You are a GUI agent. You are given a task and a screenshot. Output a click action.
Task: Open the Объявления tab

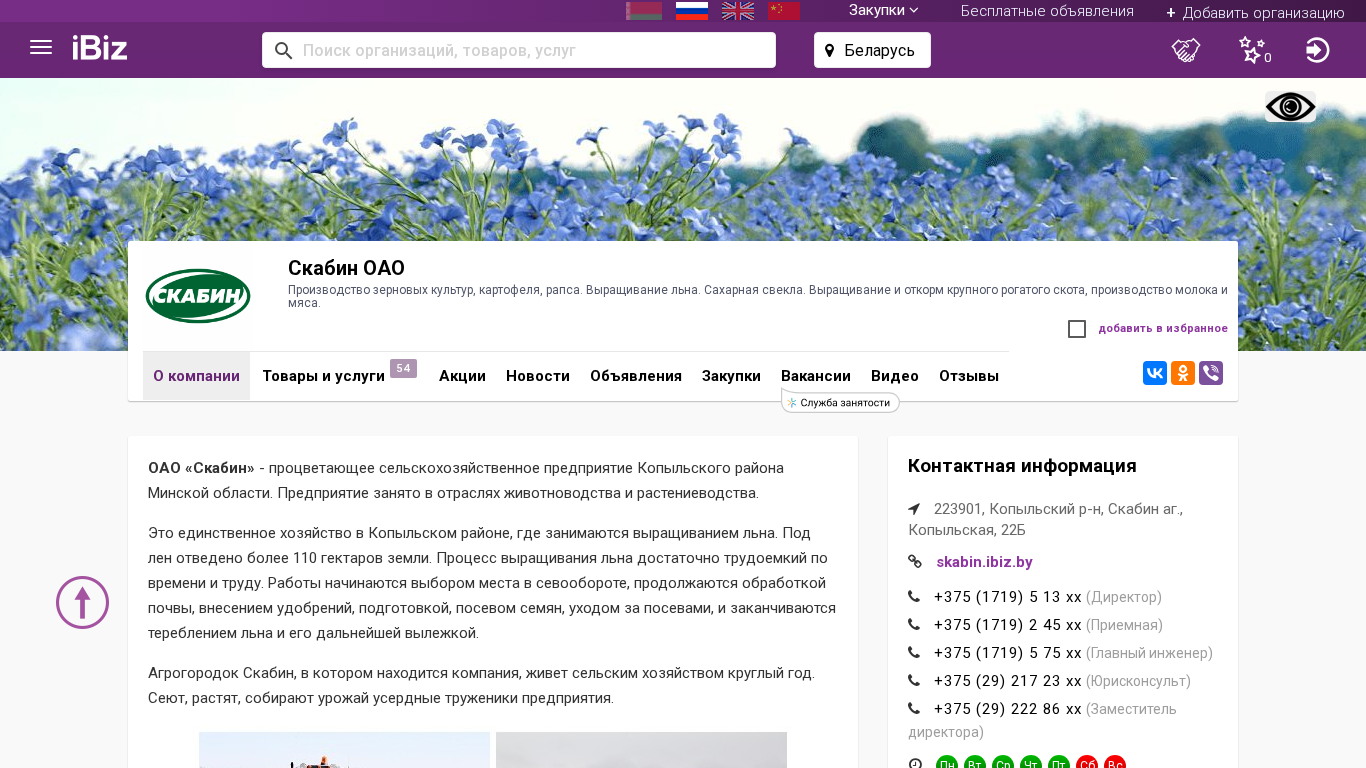(636, 376)
